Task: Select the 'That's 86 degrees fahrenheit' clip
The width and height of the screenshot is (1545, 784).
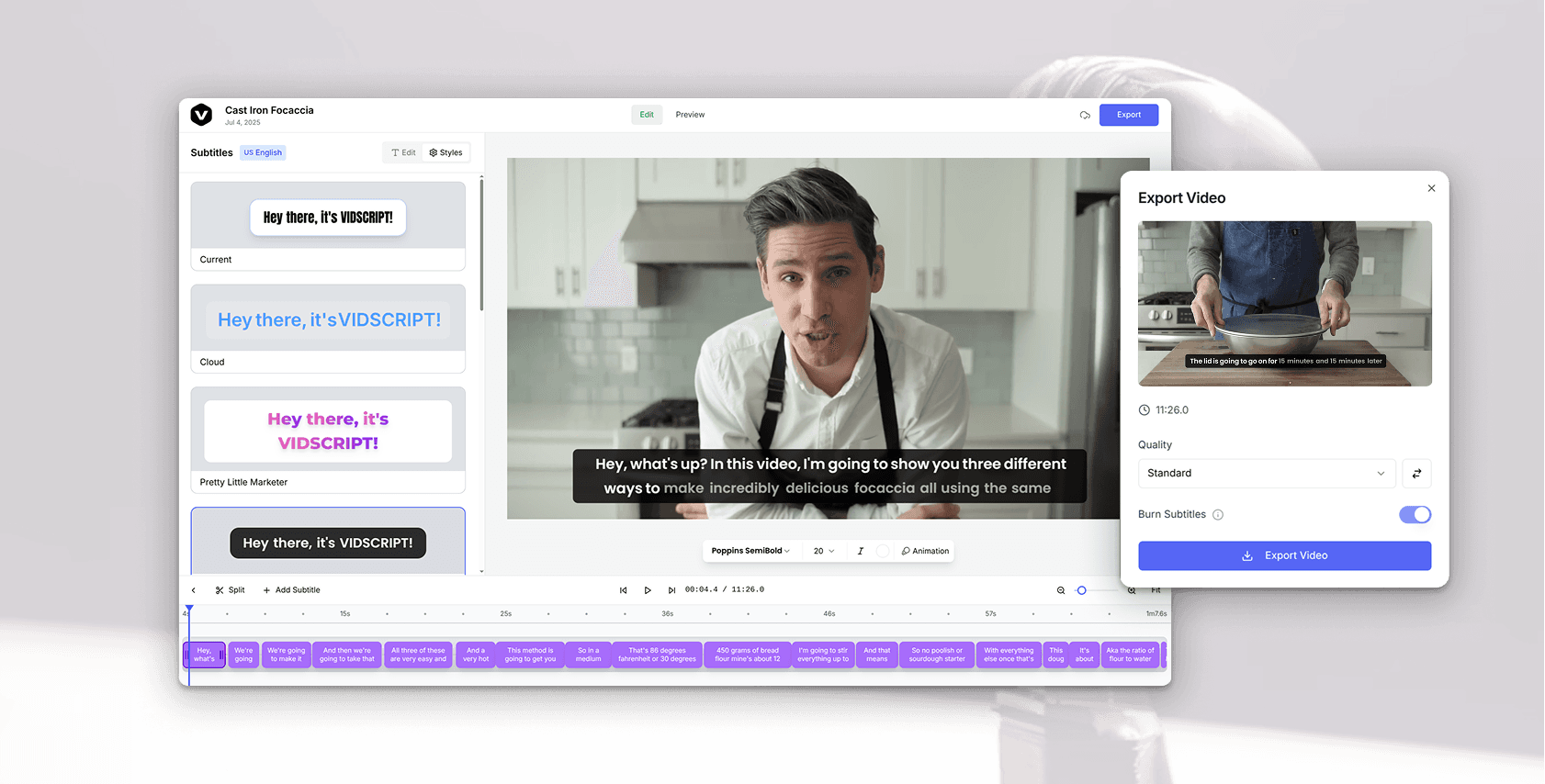Action: 657,655
